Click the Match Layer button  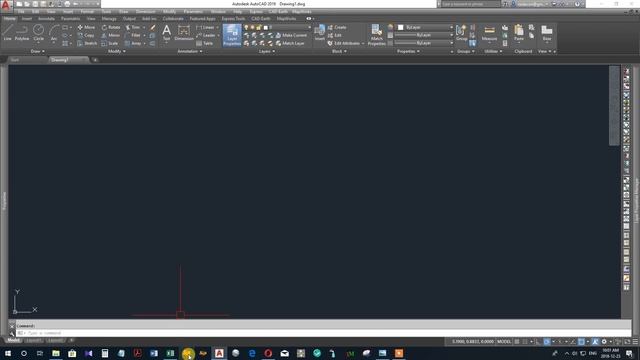pos(290,43)
